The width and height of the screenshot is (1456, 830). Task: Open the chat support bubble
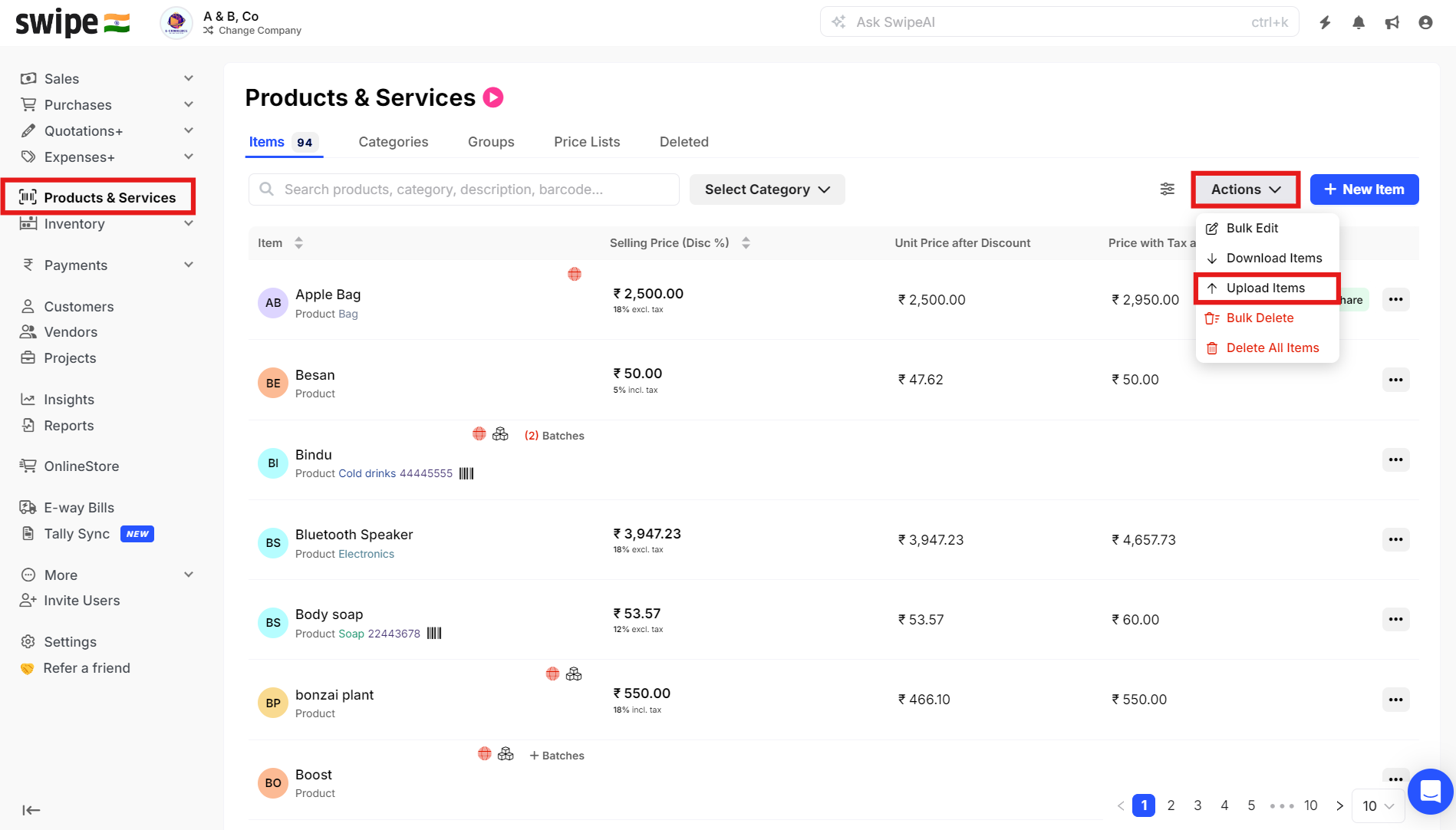click(1430, 791)
